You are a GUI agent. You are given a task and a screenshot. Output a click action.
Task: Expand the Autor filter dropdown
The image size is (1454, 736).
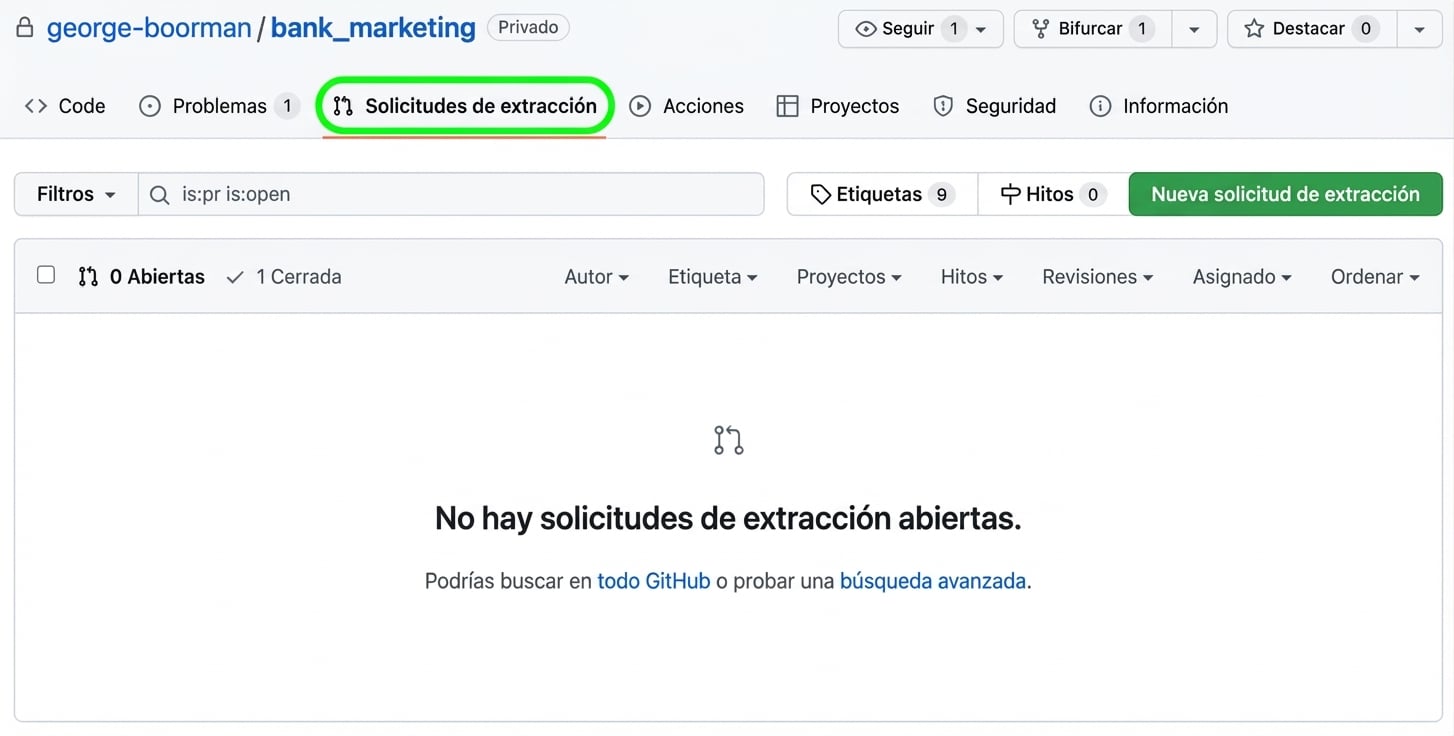pyautogui.click(x=597, y=277)
